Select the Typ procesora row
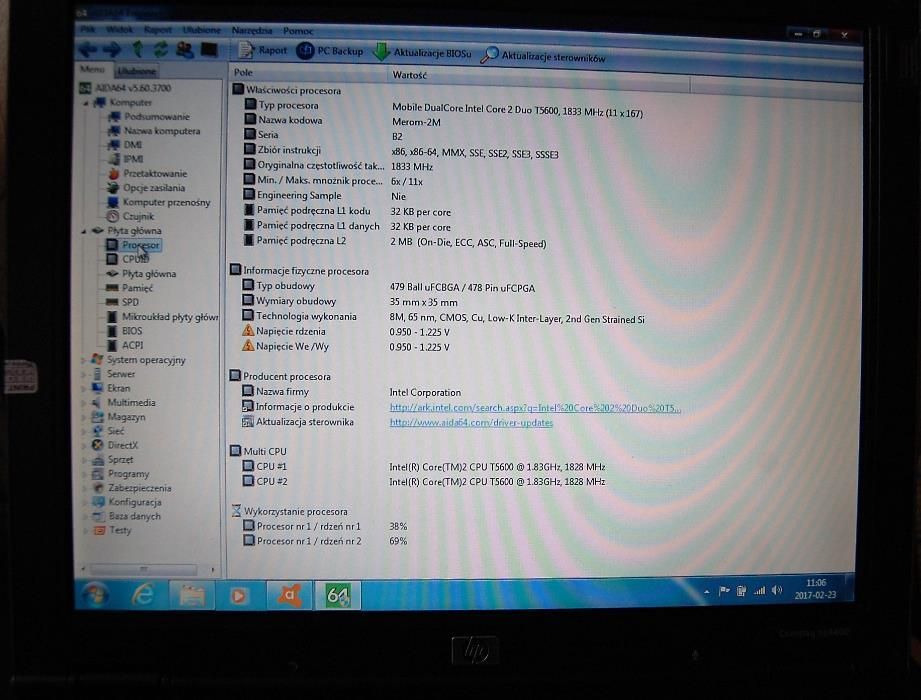 [443, 107]
